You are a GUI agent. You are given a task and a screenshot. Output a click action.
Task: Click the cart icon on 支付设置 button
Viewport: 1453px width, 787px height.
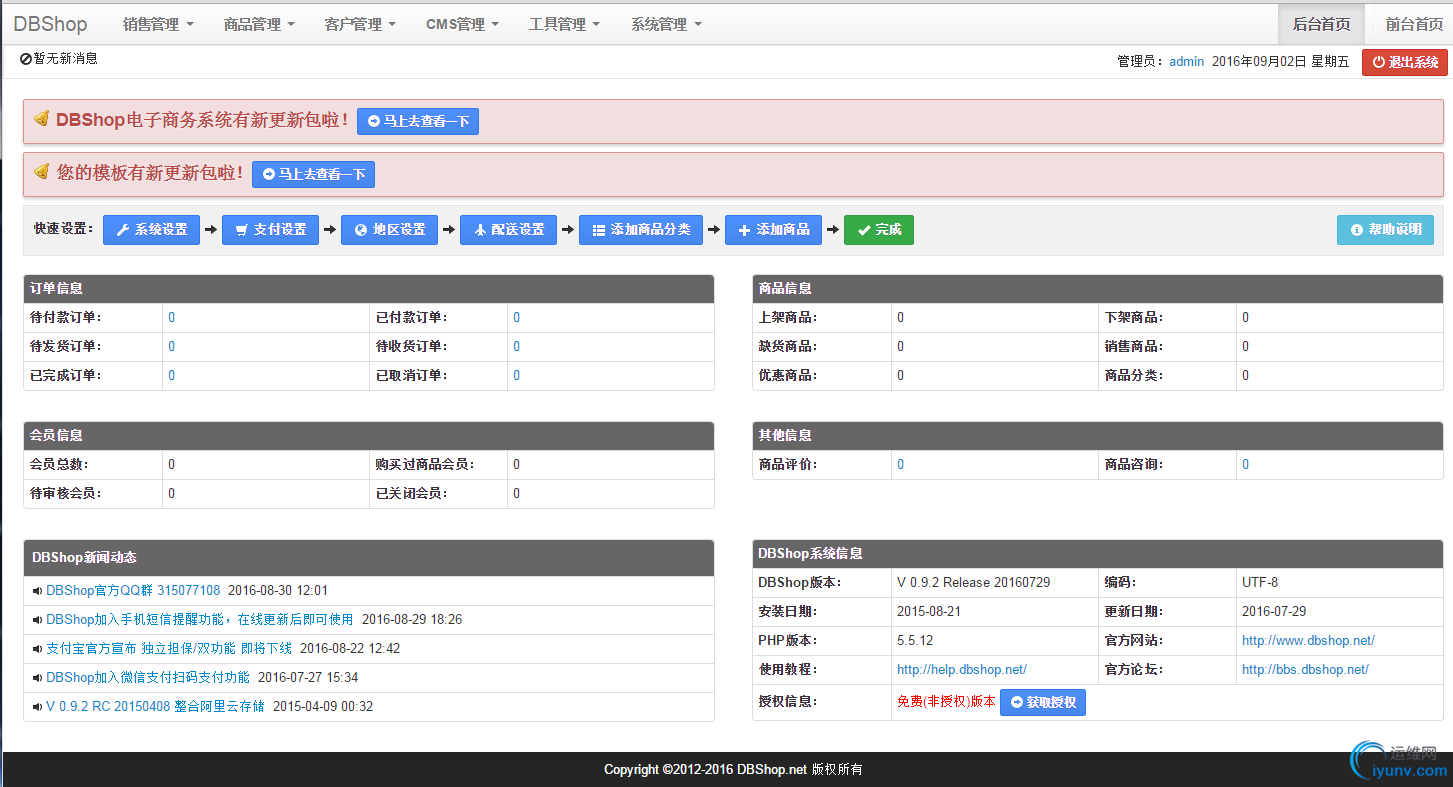pyautogui.click(x=241, y=230)
